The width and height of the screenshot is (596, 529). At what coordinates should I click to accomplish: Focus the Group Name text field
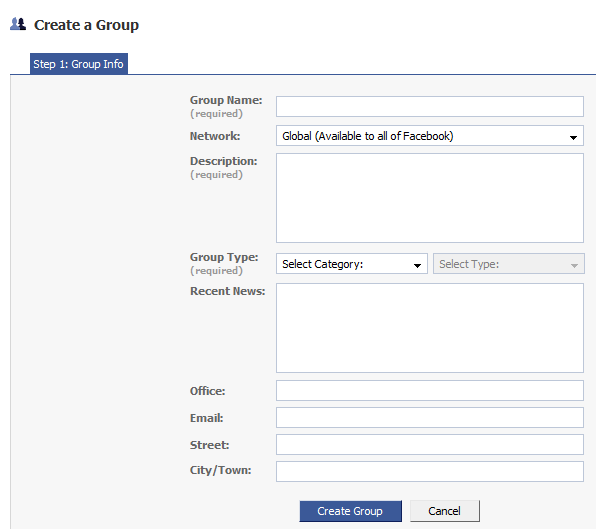(430, 106)
